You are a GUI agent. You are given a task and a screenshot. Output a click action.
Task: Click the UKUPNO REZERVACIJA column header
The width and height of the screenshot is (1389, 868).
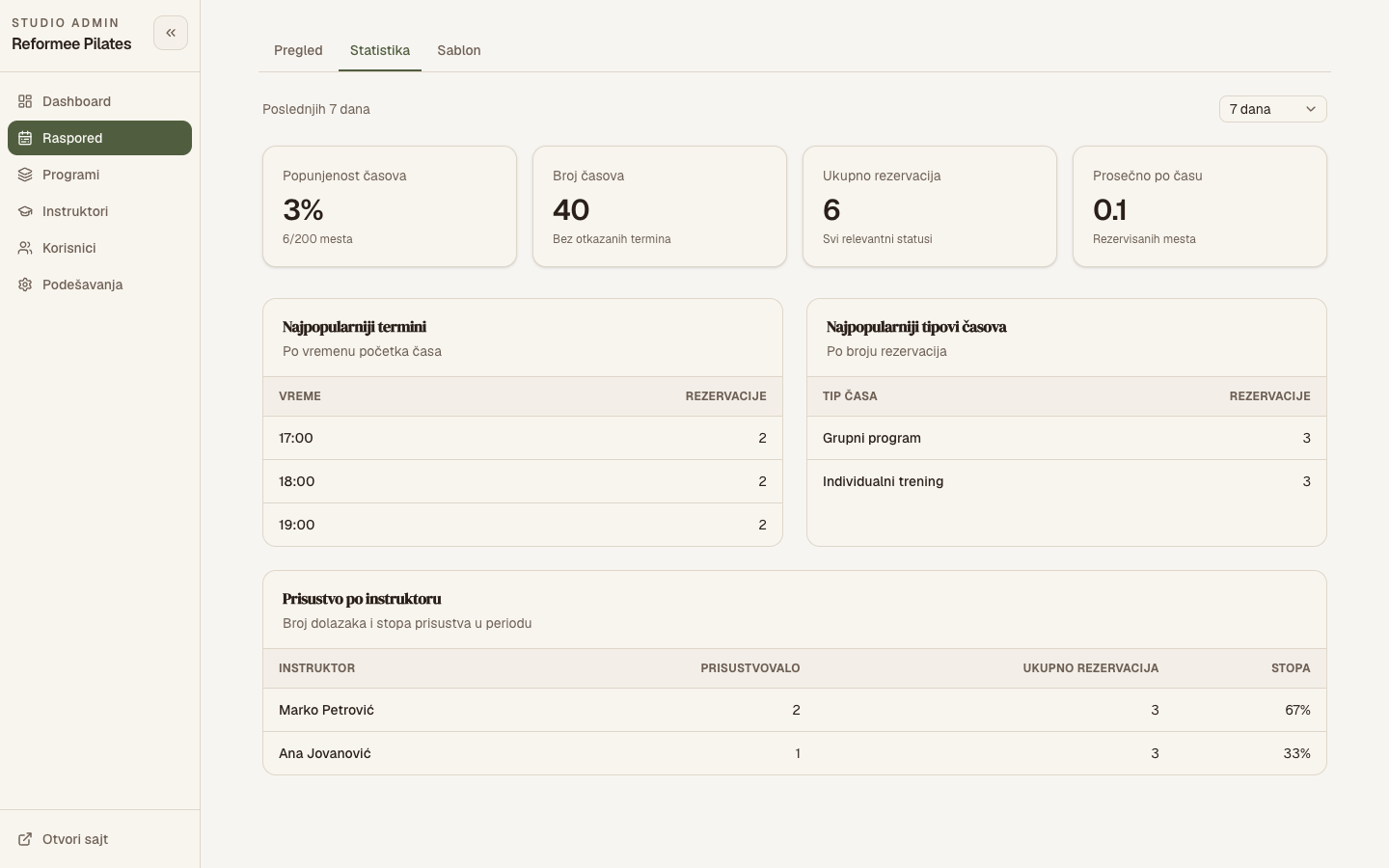click(x=1091, y=668)
